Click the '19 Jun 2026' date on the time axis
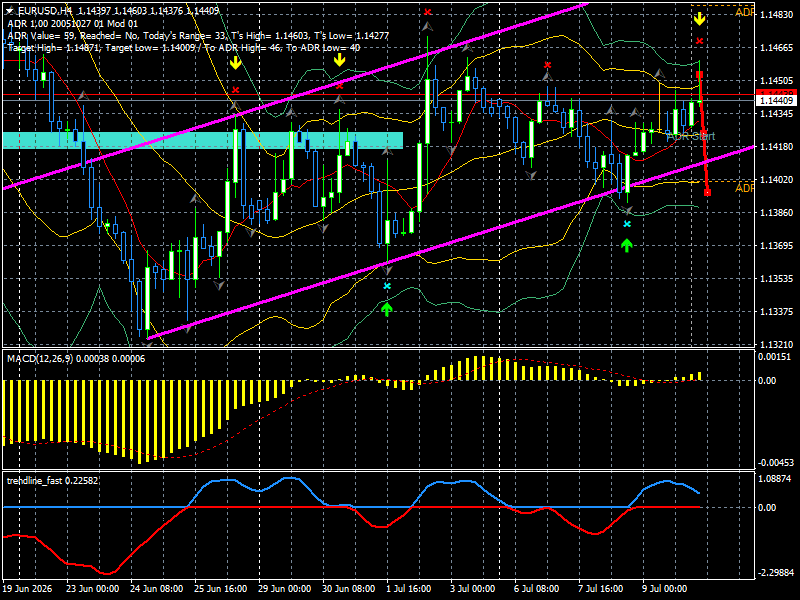 (27, 589)
